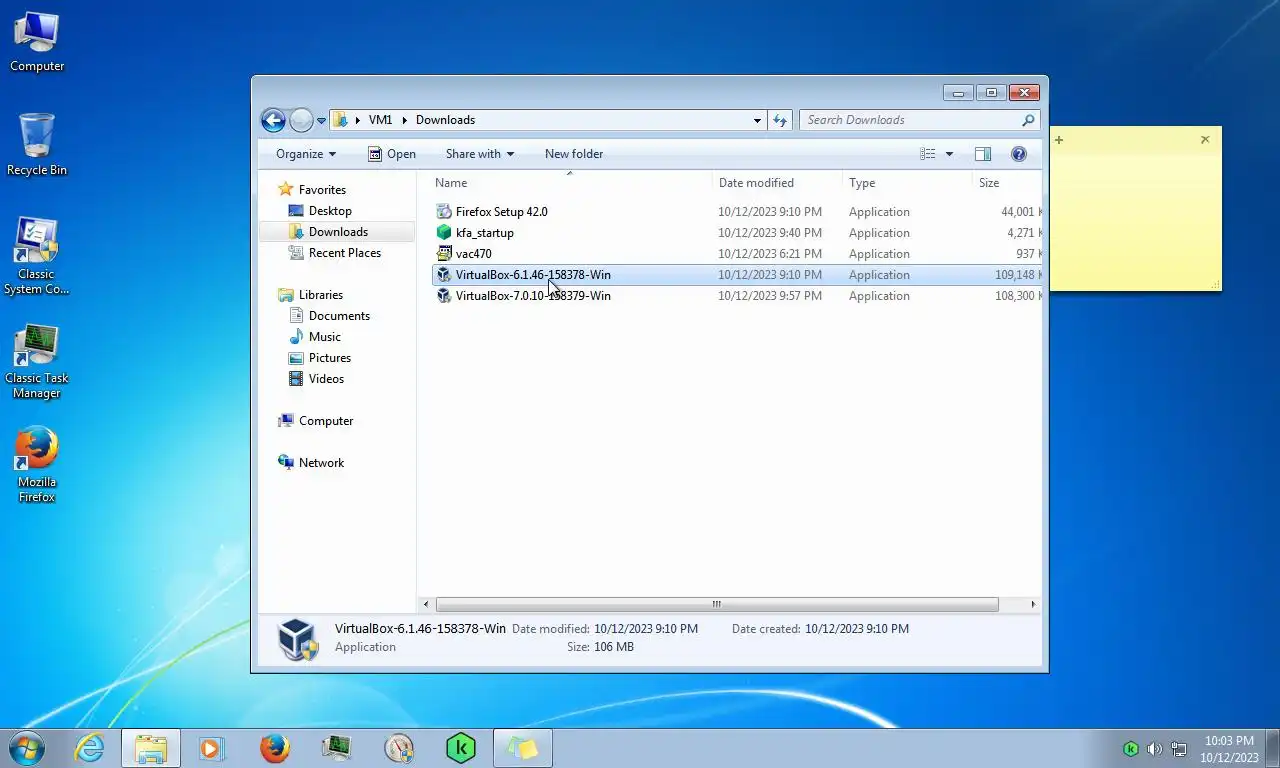
Task: Click the Back navigation button
Action: point(273,120)
